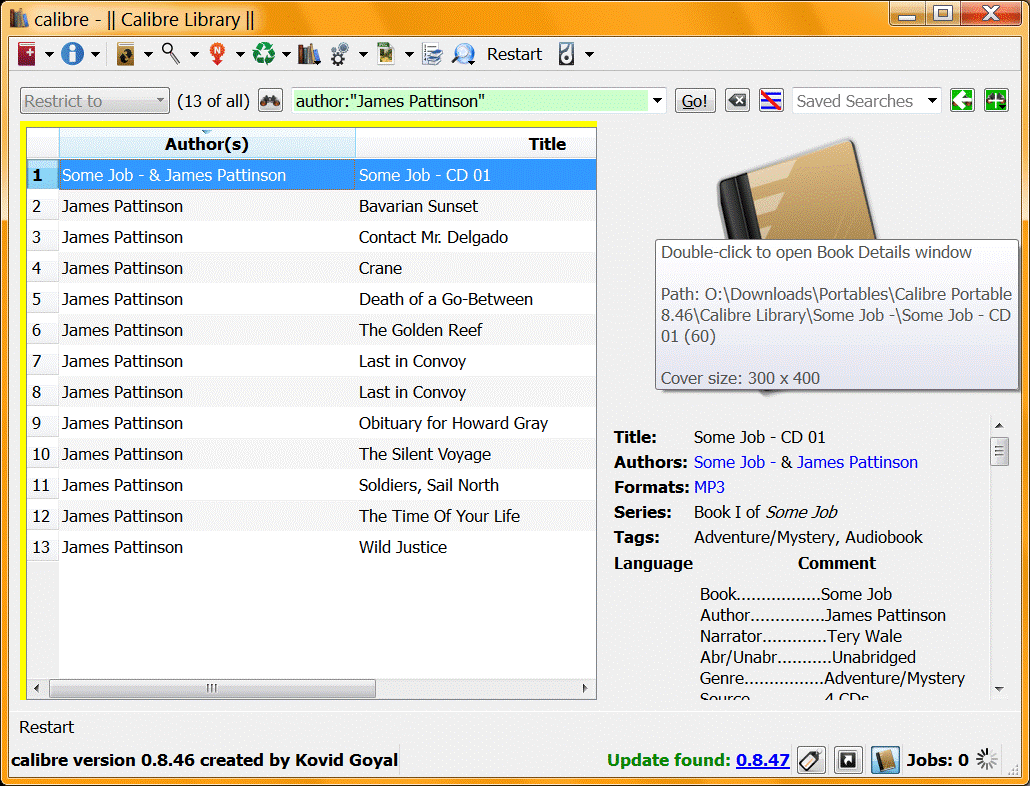Expand the Convert books dropdown arrow

tap(148, 55)
